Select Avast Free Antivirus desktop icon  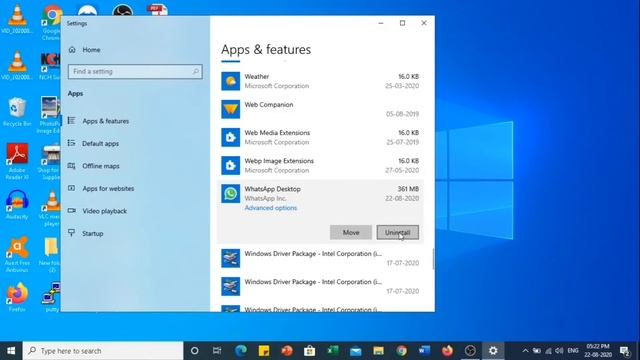click(17, 254)
